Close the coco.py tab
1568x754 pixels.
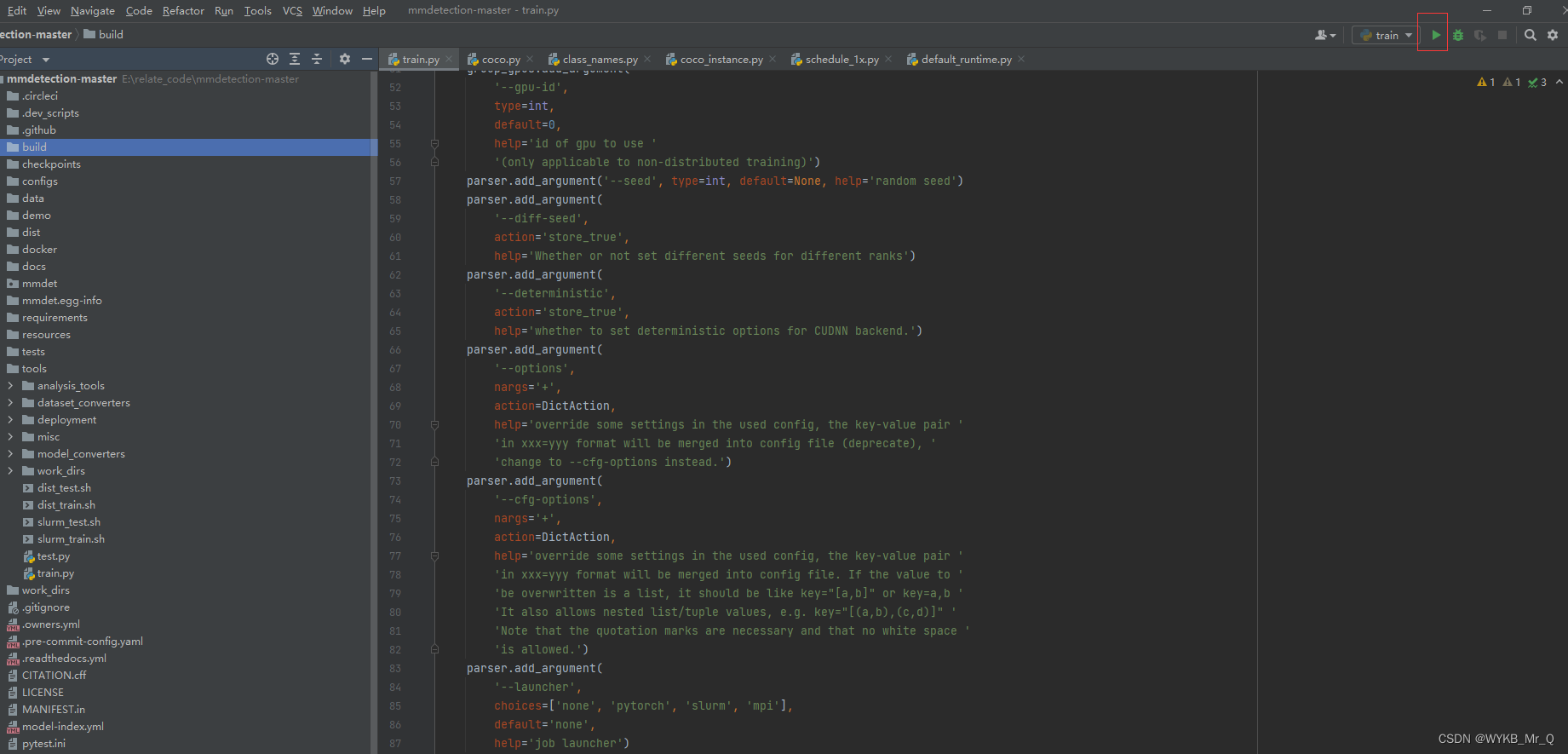530,59
